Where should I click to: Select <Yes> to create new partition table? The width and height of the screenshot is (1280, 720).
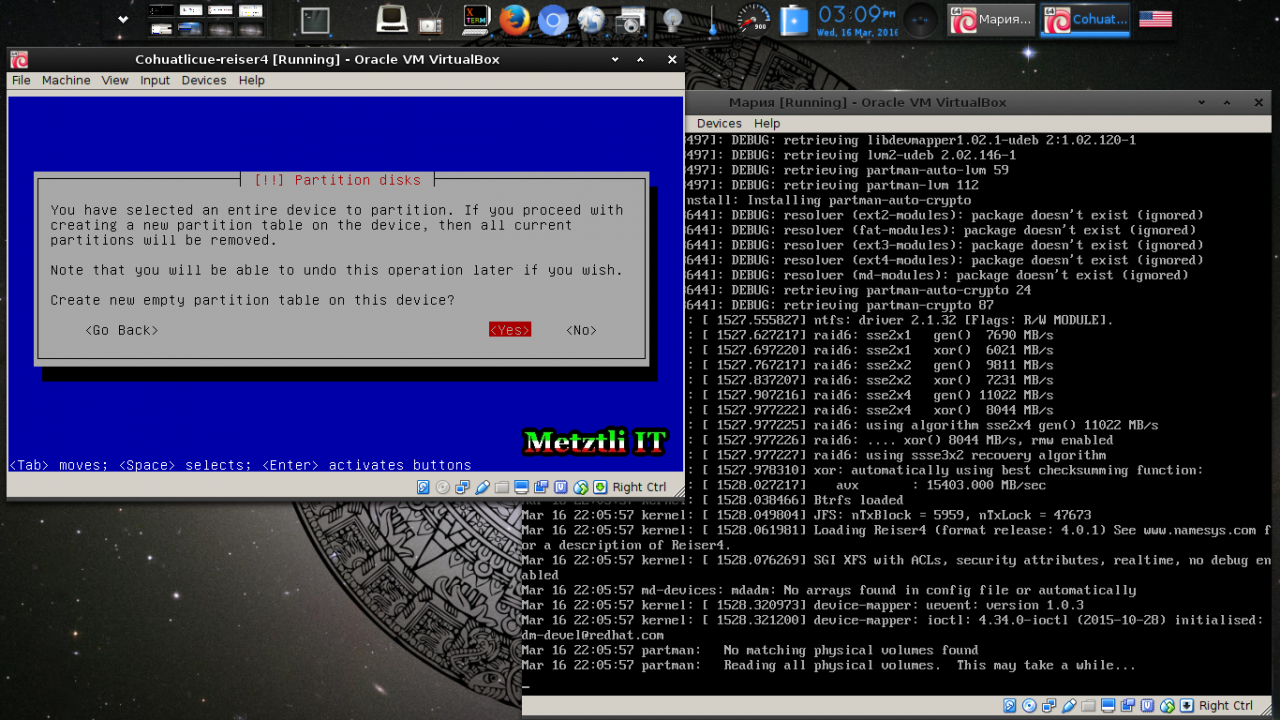pos(510,330)
